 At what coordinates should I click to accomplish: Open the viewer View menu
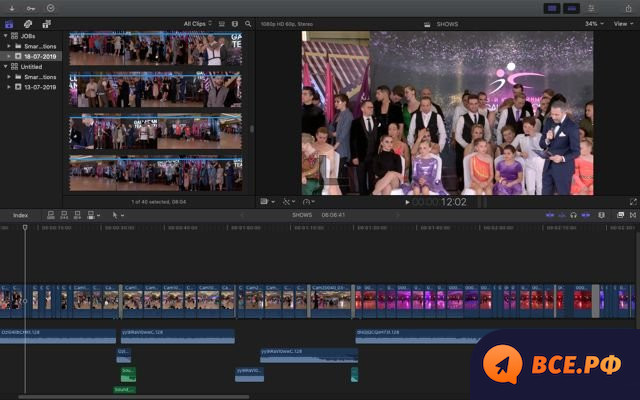pyautogui.click(x=622, y=24)
